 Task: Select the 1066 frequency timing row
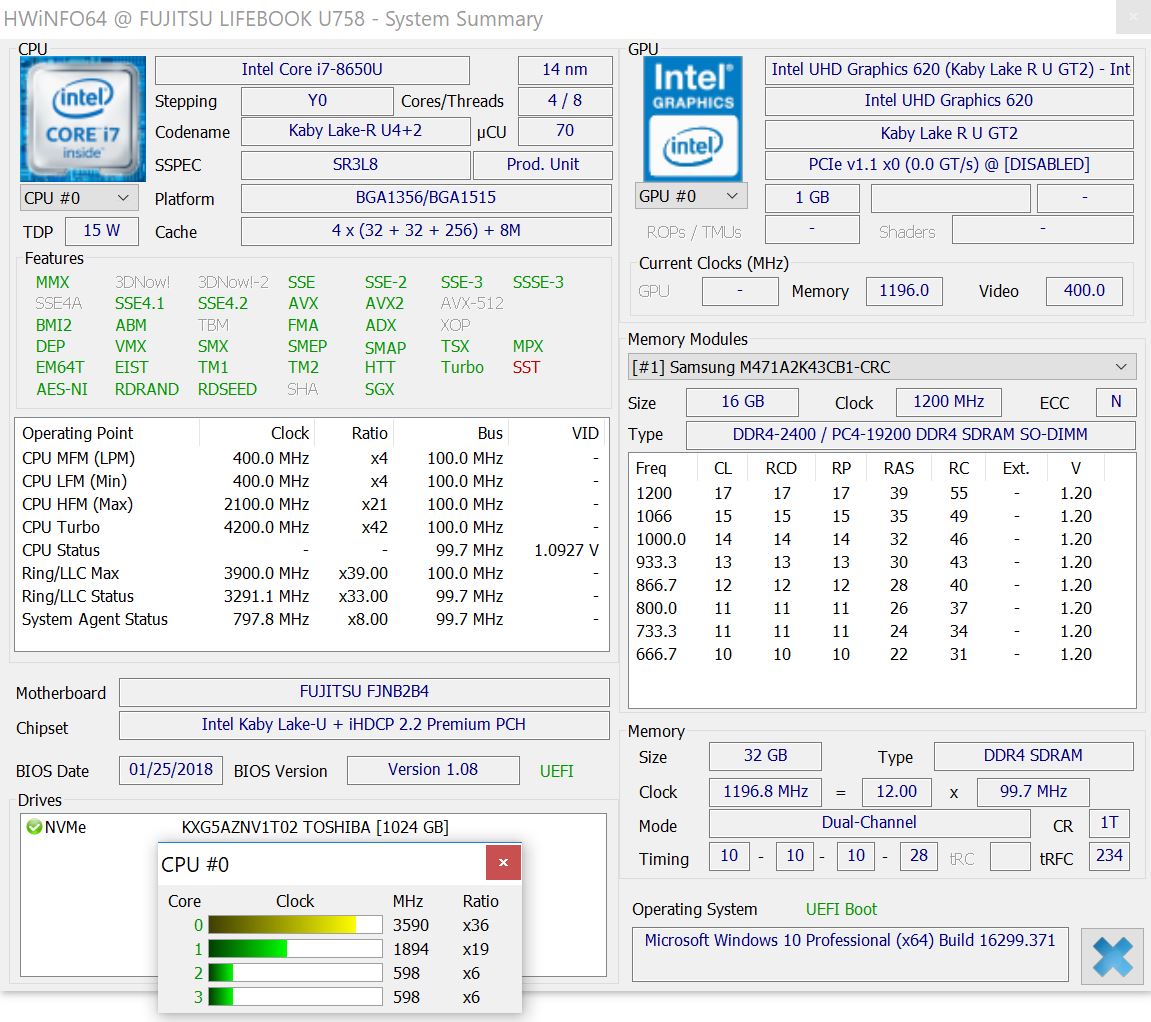pos(881,516)
